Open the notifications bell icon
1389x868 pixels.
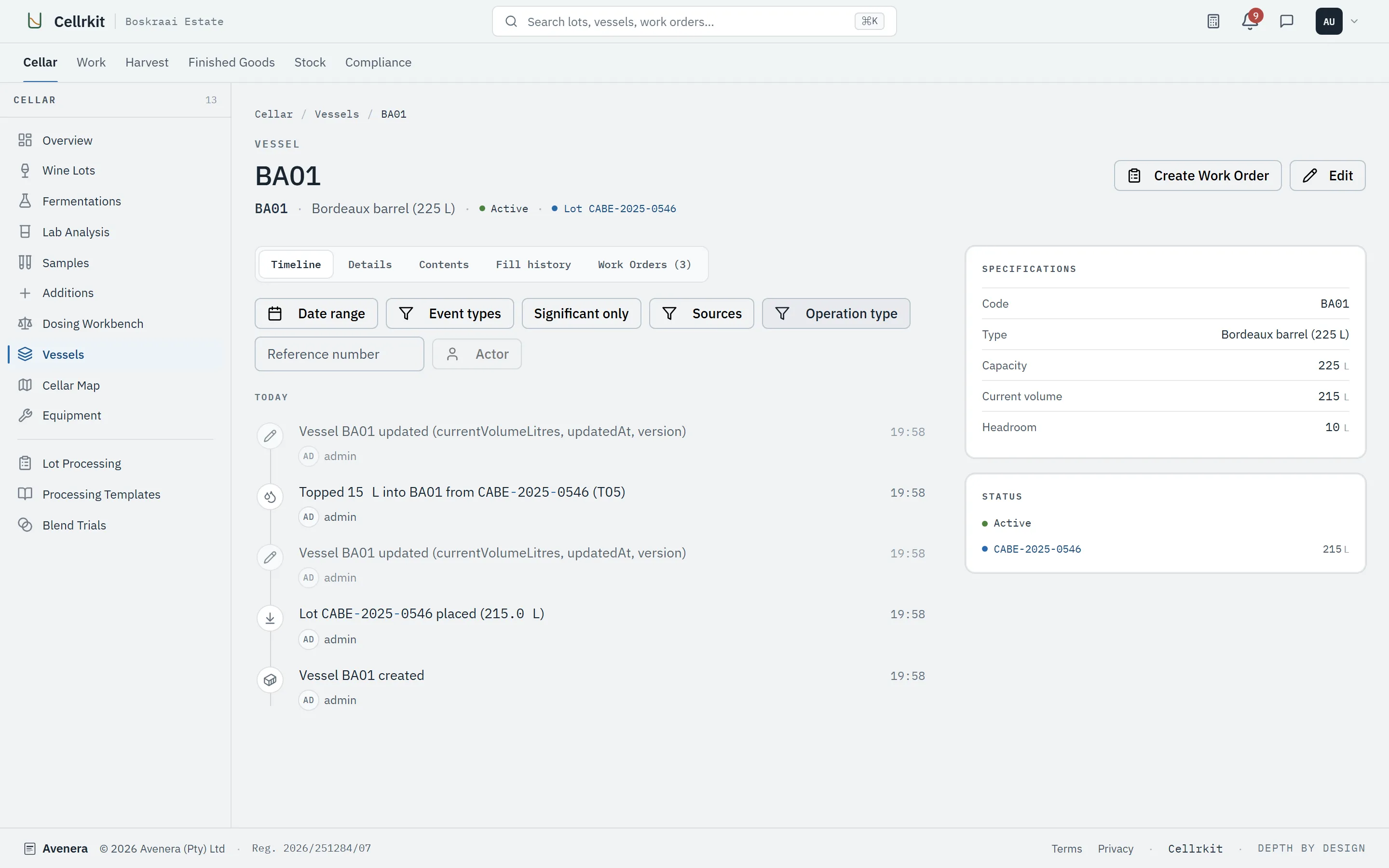tap(1250, 21)
